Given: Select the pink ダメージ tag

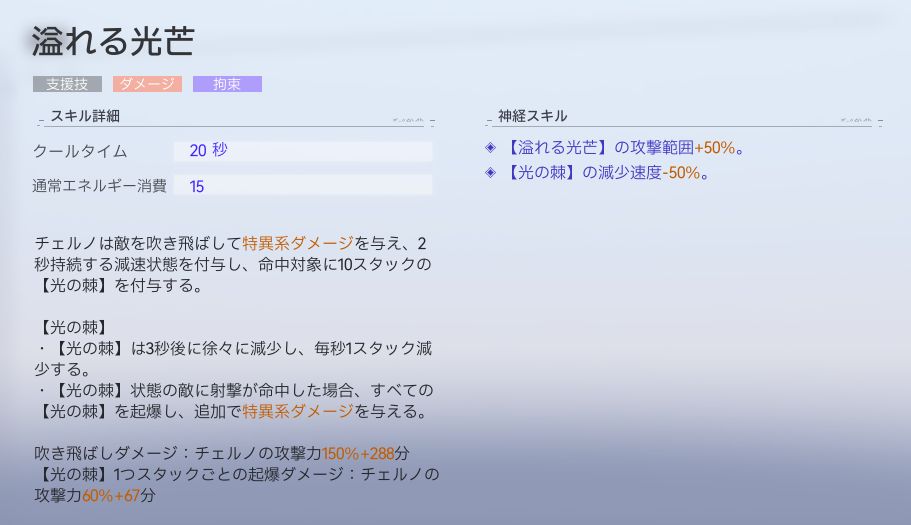Looking at the screenshot, I should point(147,85).
